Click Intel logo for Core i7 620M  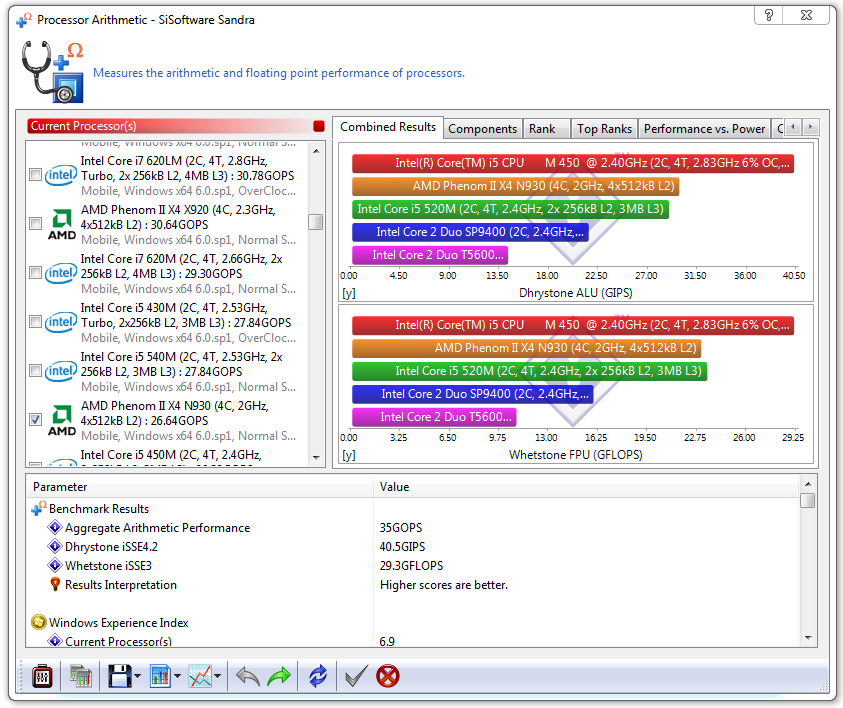pos(61,273)
